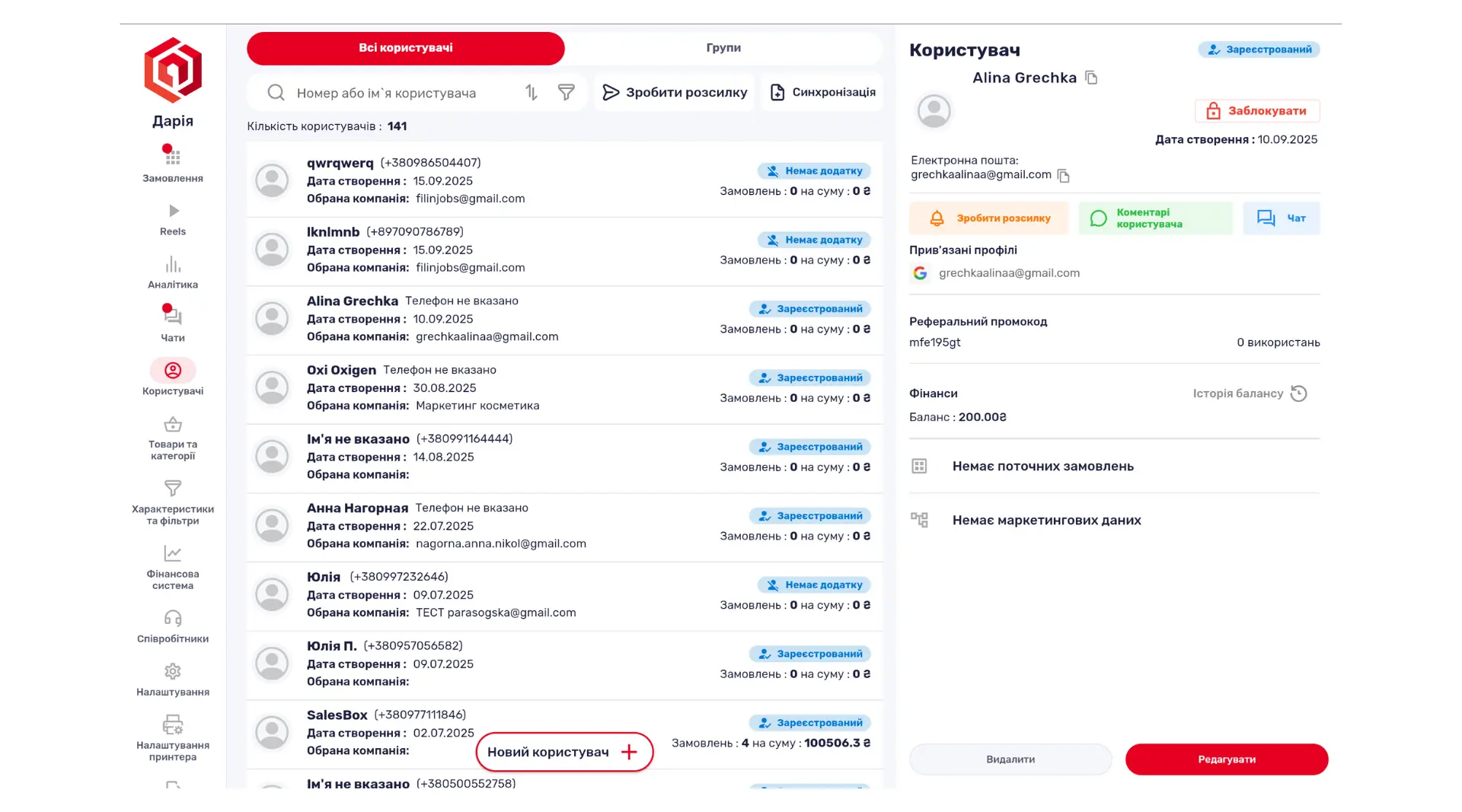1462x812 pixels.
Task: Open Чат with this user
Action: (x=1282, y=218)
